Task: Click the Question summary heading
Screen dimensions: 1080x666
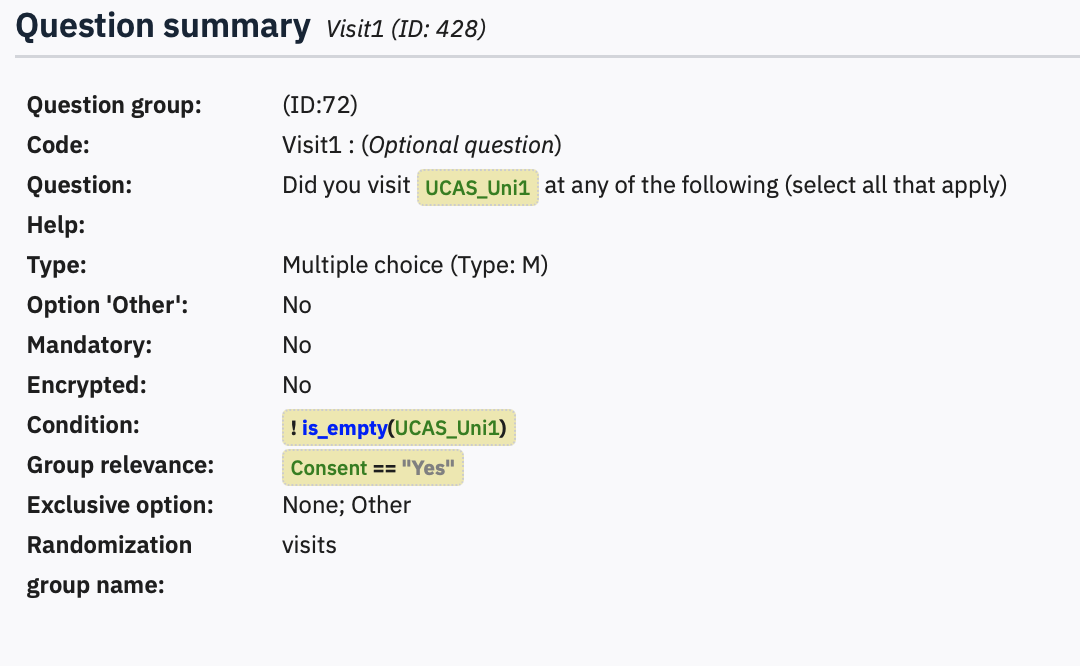Action: pyautogui.click(x=163, y=27)
